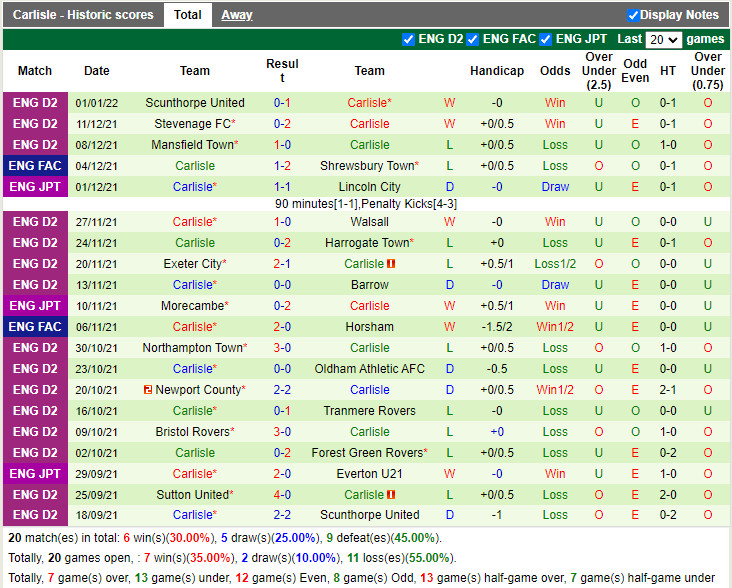
Task: Select ENG FAC label in 04/12/21 row
Action: [x=35, y=166]
